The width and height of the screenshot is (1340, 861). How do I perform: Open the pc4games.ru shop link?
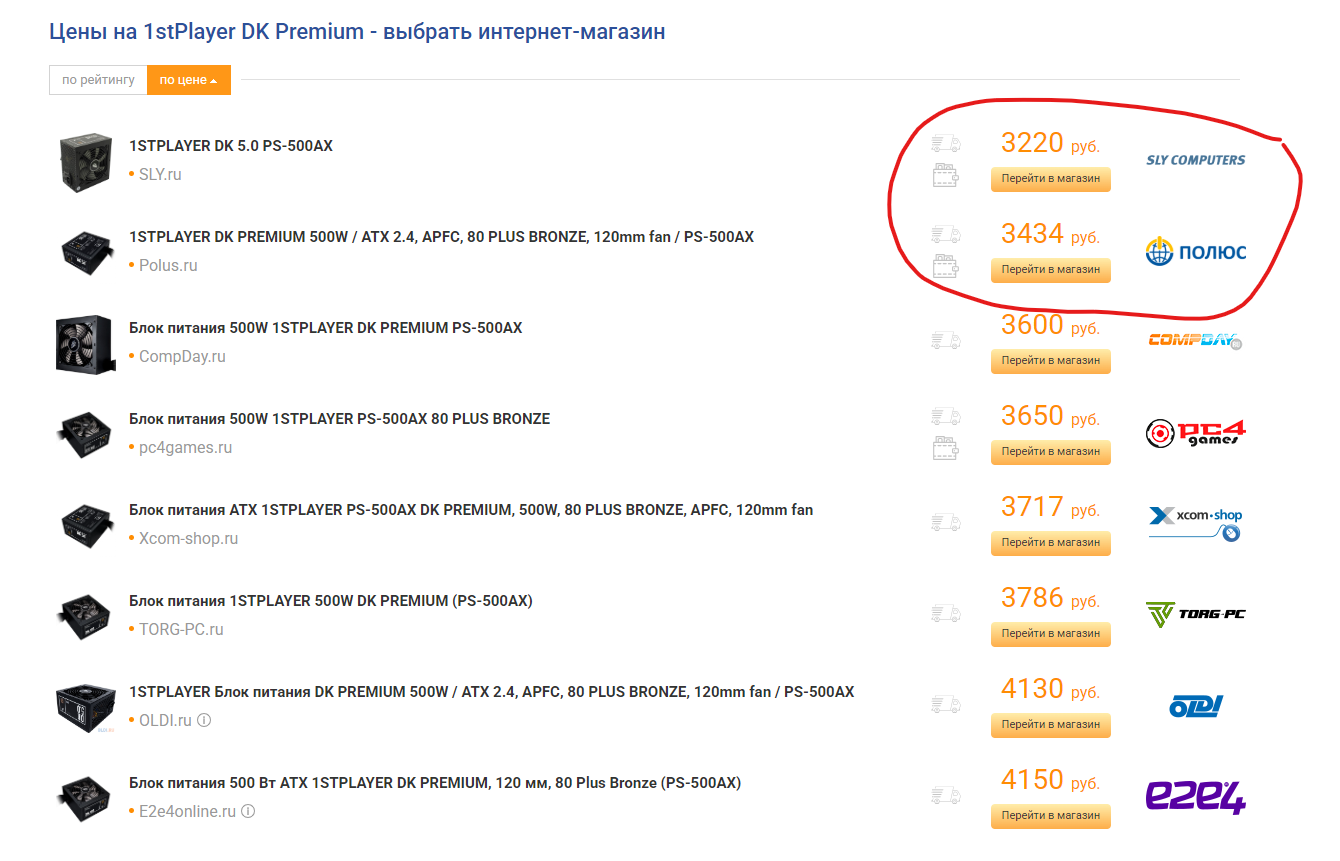coord(185,447)
